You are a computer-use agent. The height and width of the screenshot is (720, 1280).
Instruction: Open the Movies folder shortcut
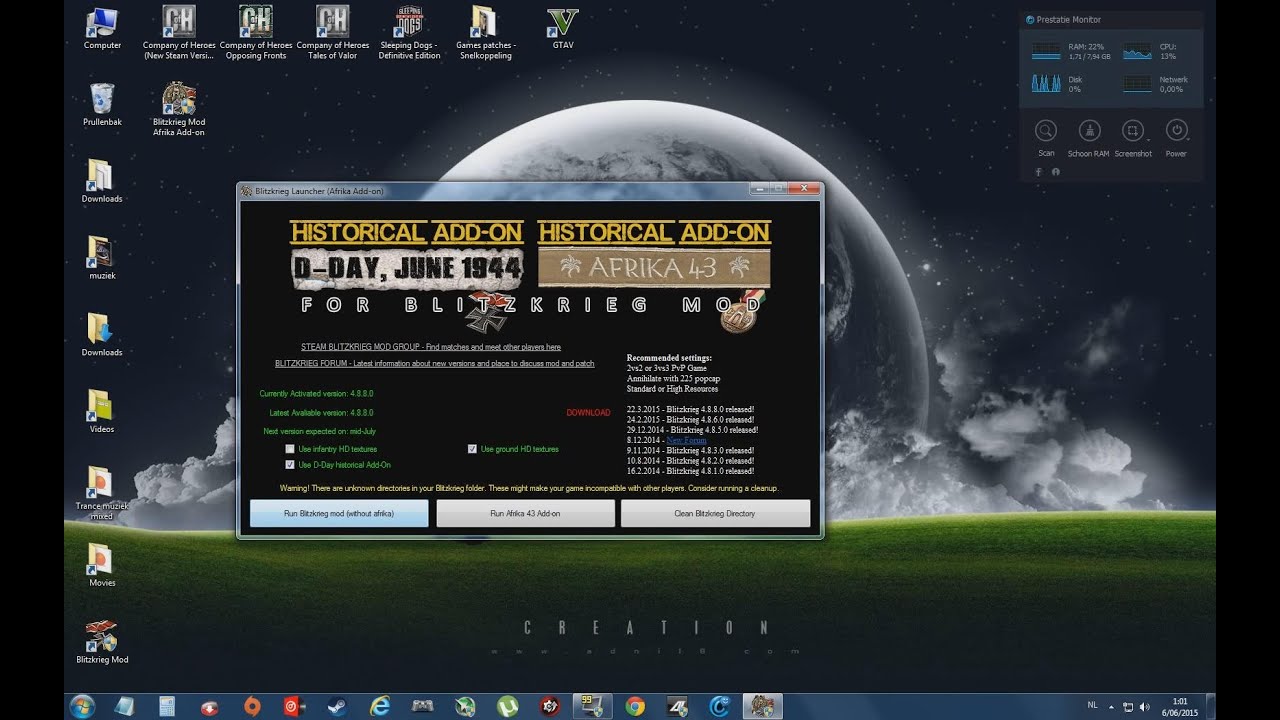(x=102, y=565)
